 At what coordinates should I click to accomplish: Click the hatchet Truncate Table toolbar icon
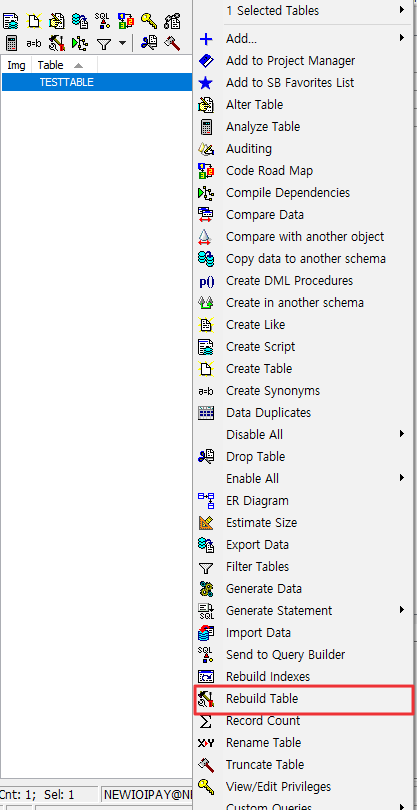coord(172,43)
